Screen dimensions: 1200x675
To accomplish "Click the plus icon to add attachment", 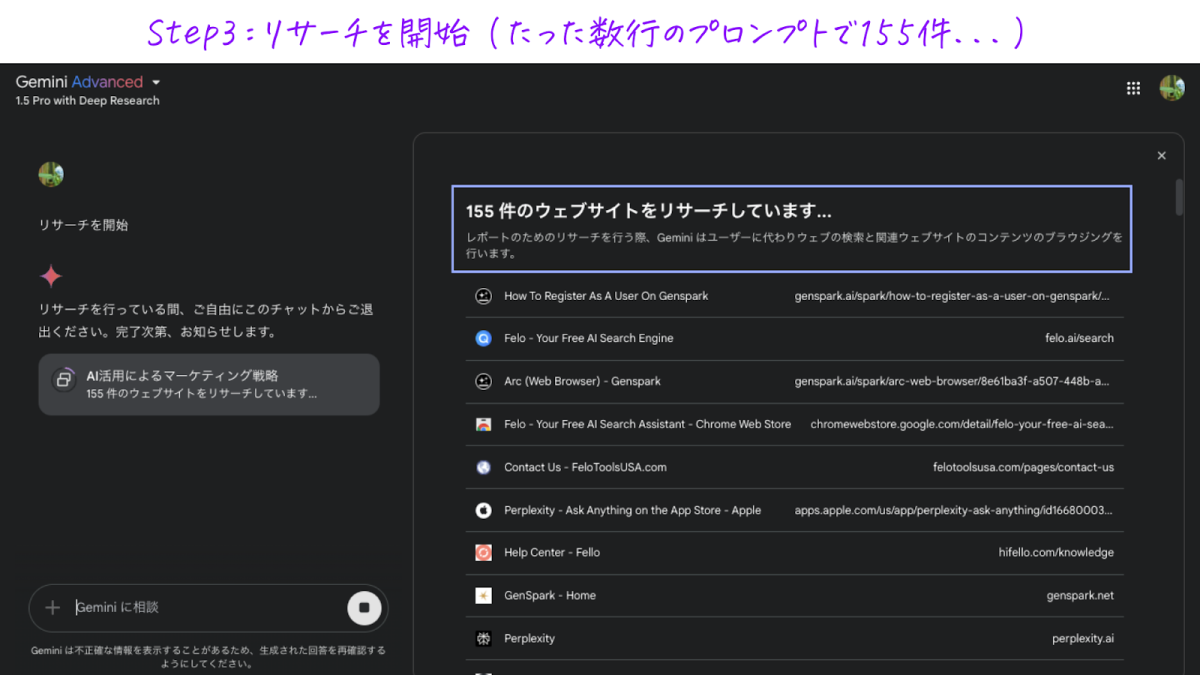I will click(53, 607).
